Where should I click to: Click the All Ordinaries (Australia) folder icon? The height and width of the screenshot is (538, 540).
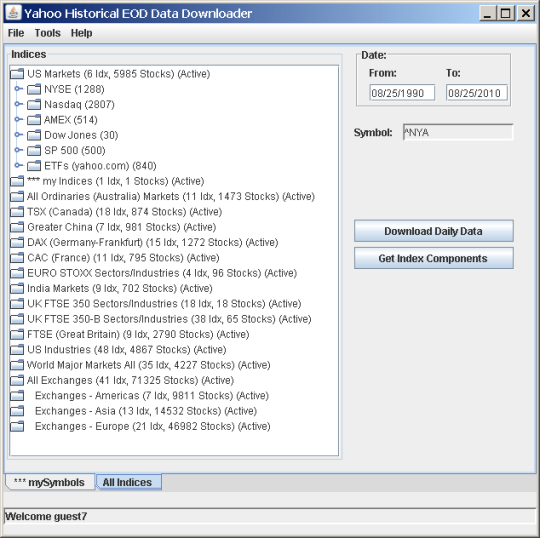pos(17,196)
